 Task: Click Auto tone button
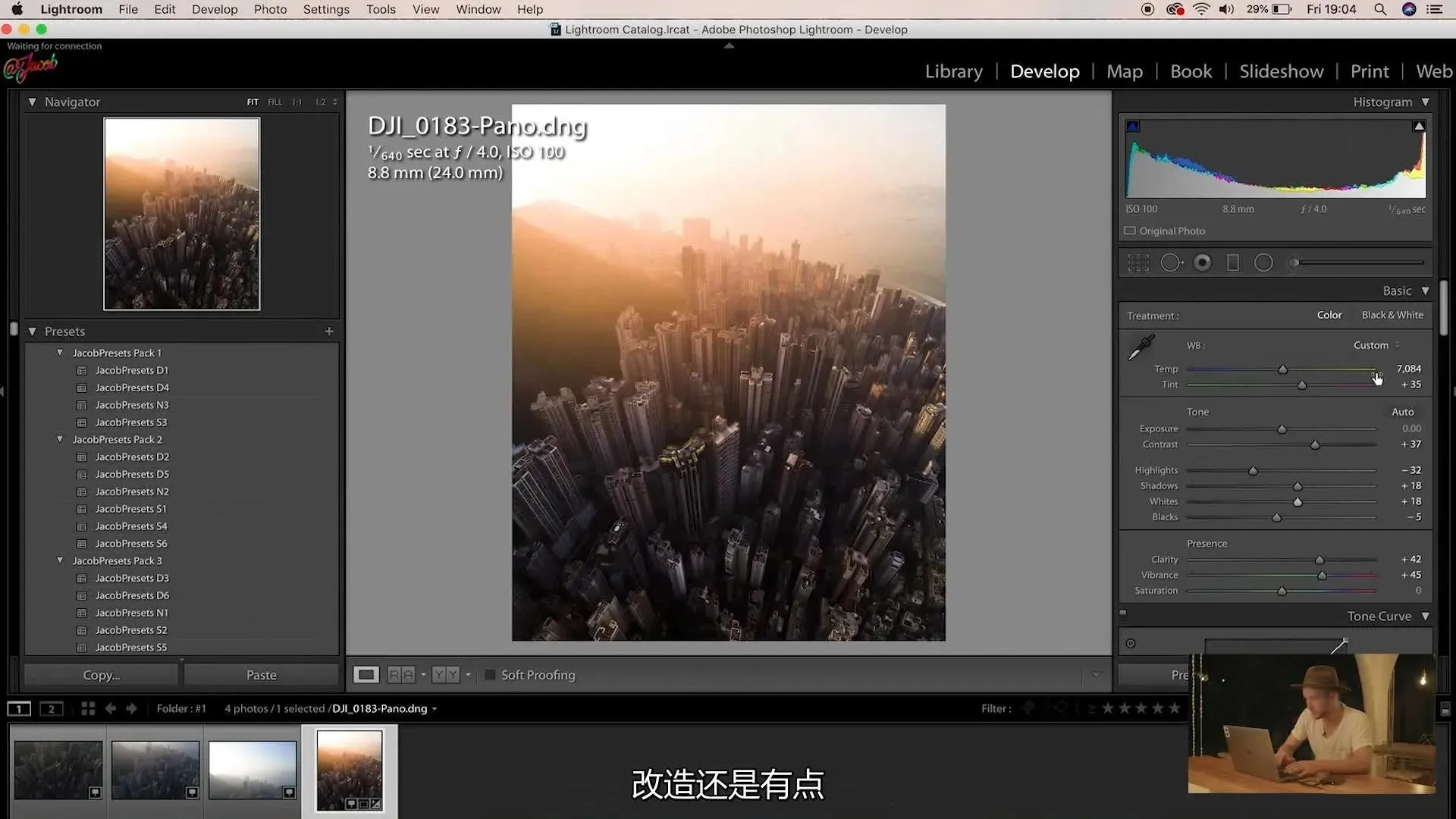[1402, 412]
